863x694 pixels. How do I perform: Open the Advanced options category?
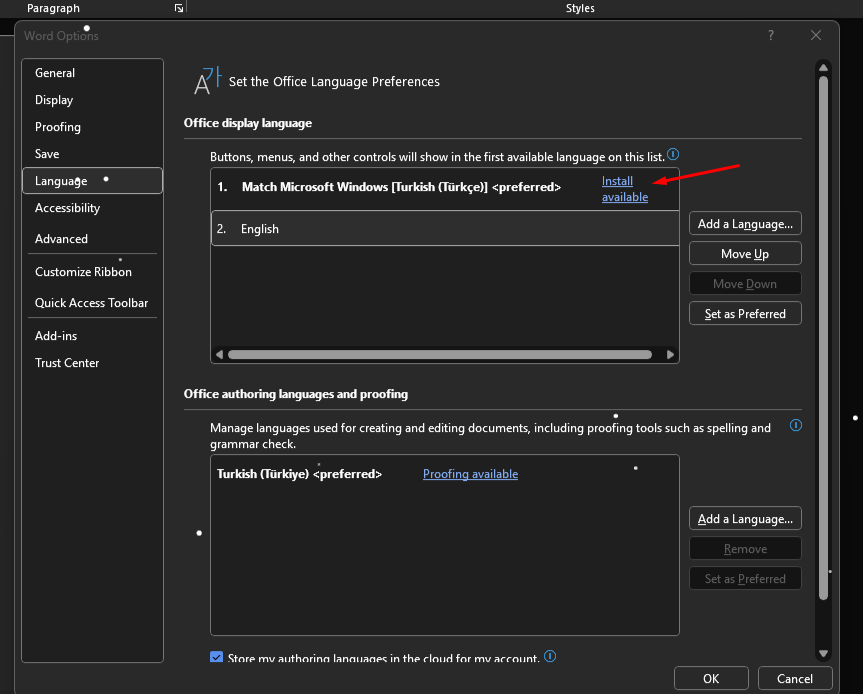[92, 238]
